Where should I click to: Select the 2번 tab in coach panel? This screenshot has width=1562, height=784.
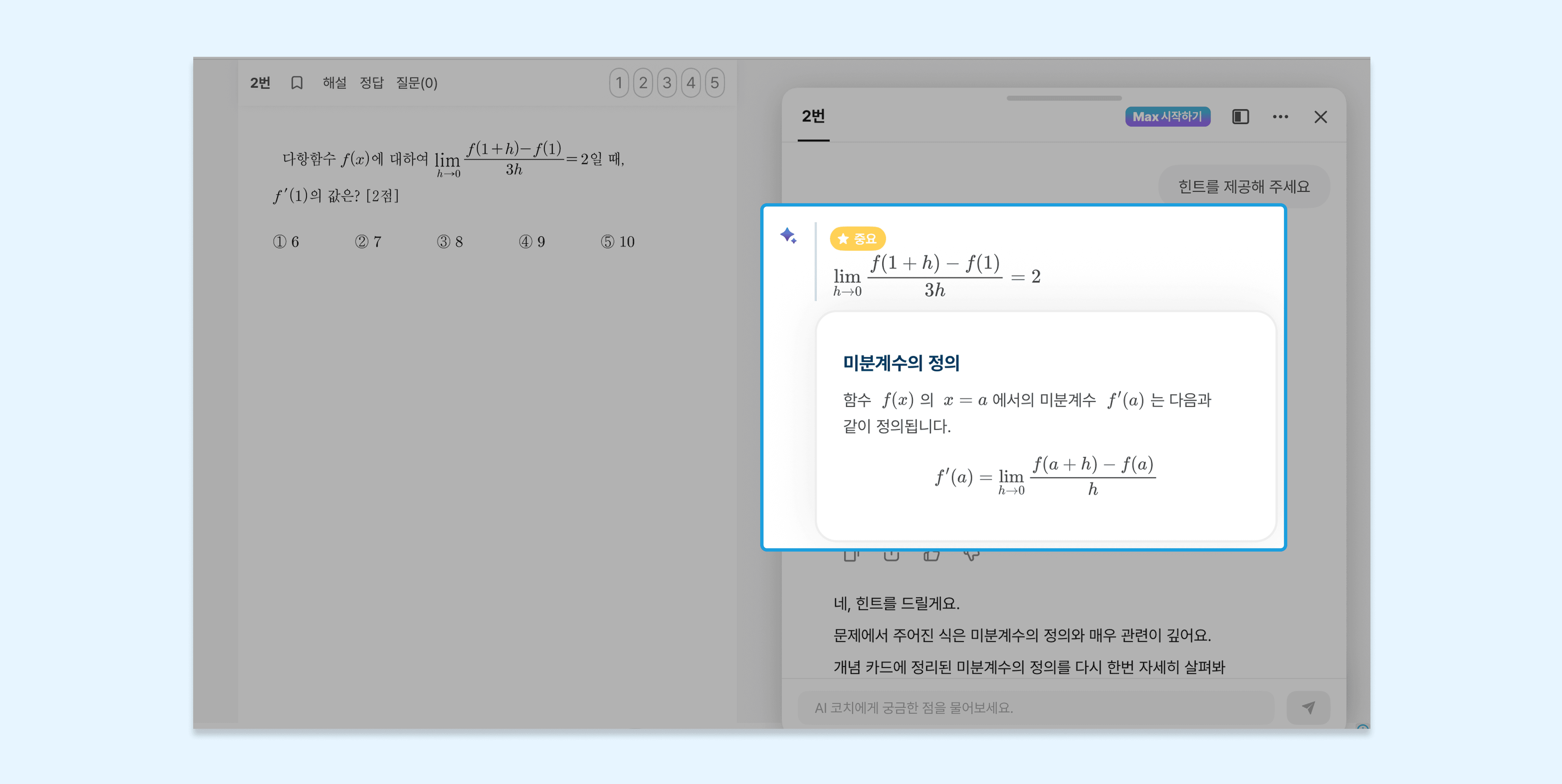[x=813, y=117]
